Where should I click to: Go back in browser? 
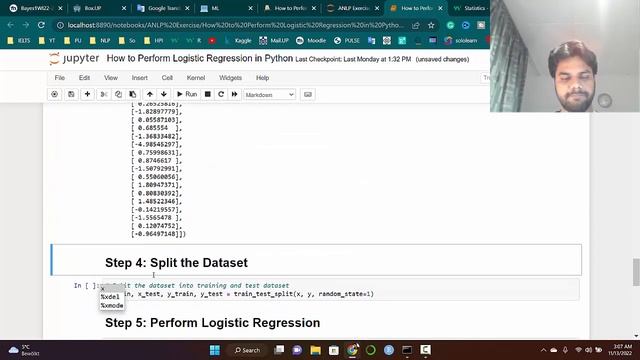(x=11, y=25)
